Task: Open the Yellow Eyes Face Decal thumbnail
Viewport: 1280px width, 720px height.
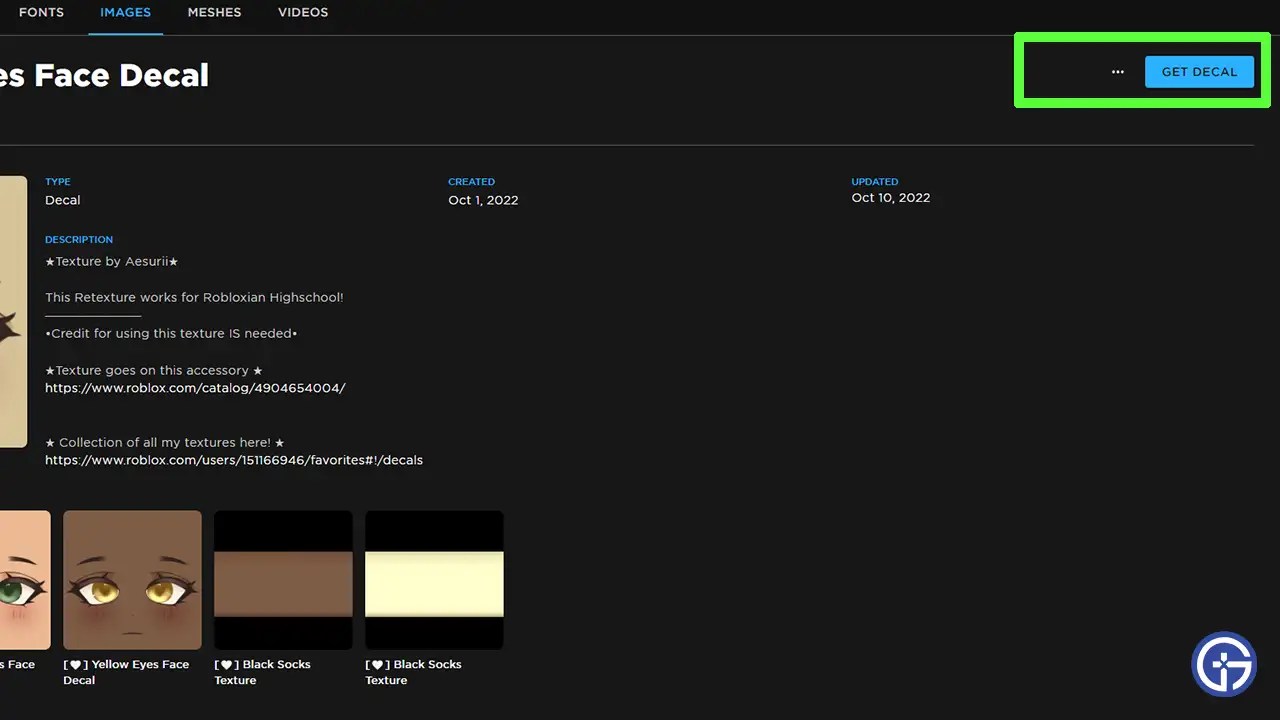Action: (x=132, y=580)
